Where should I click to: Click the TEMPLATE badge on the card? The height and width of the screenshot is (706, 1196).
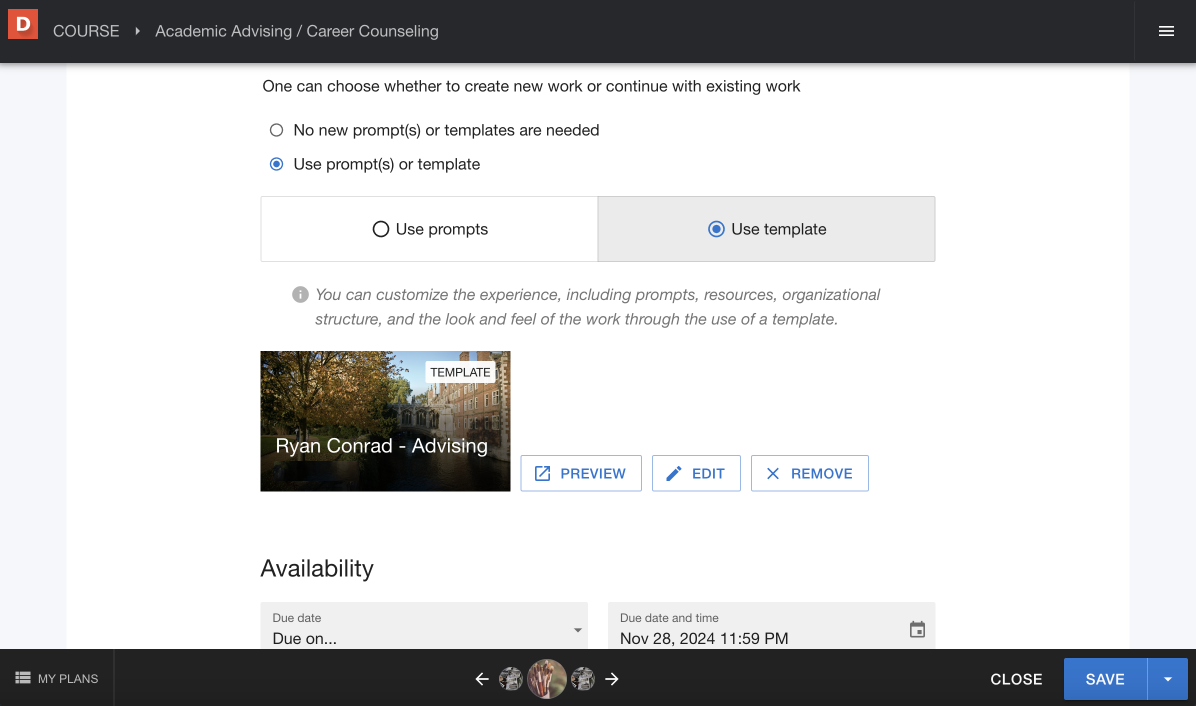coord(460,372)
